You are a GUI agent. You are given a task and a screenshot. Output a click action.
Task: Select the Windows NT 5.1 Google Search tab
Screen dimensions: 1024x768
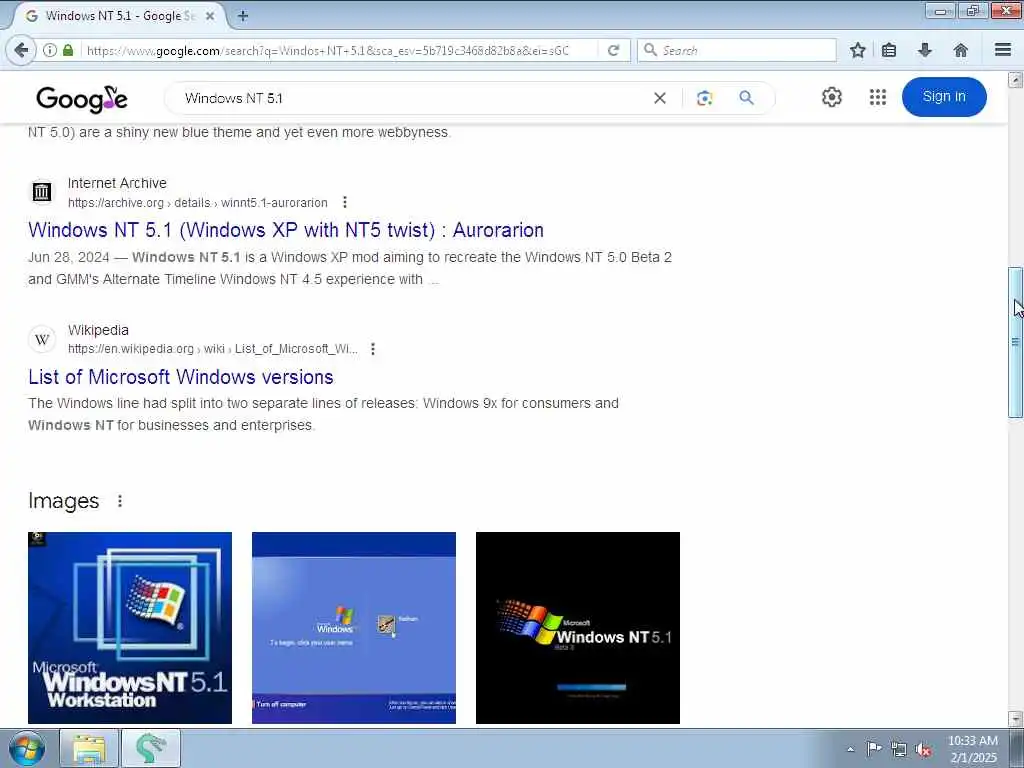coord(120,16)
